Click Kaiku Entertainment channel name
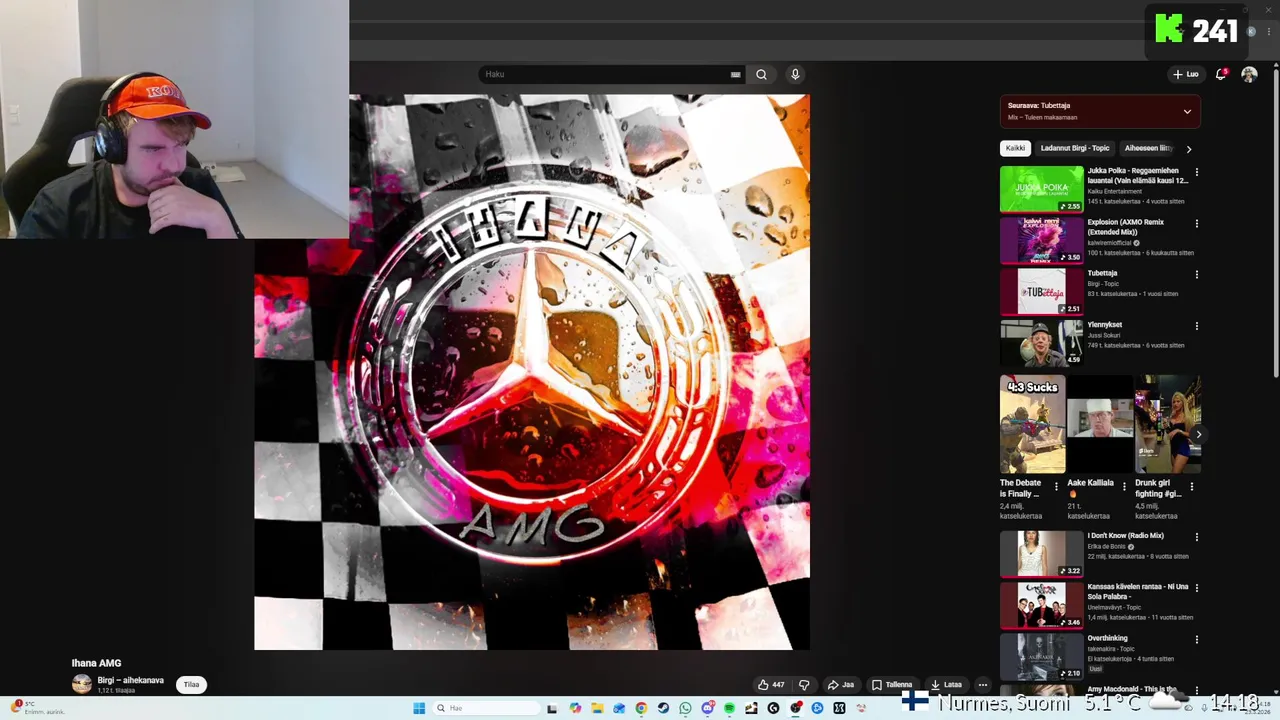1280x720 pixels. point(1115,191)
